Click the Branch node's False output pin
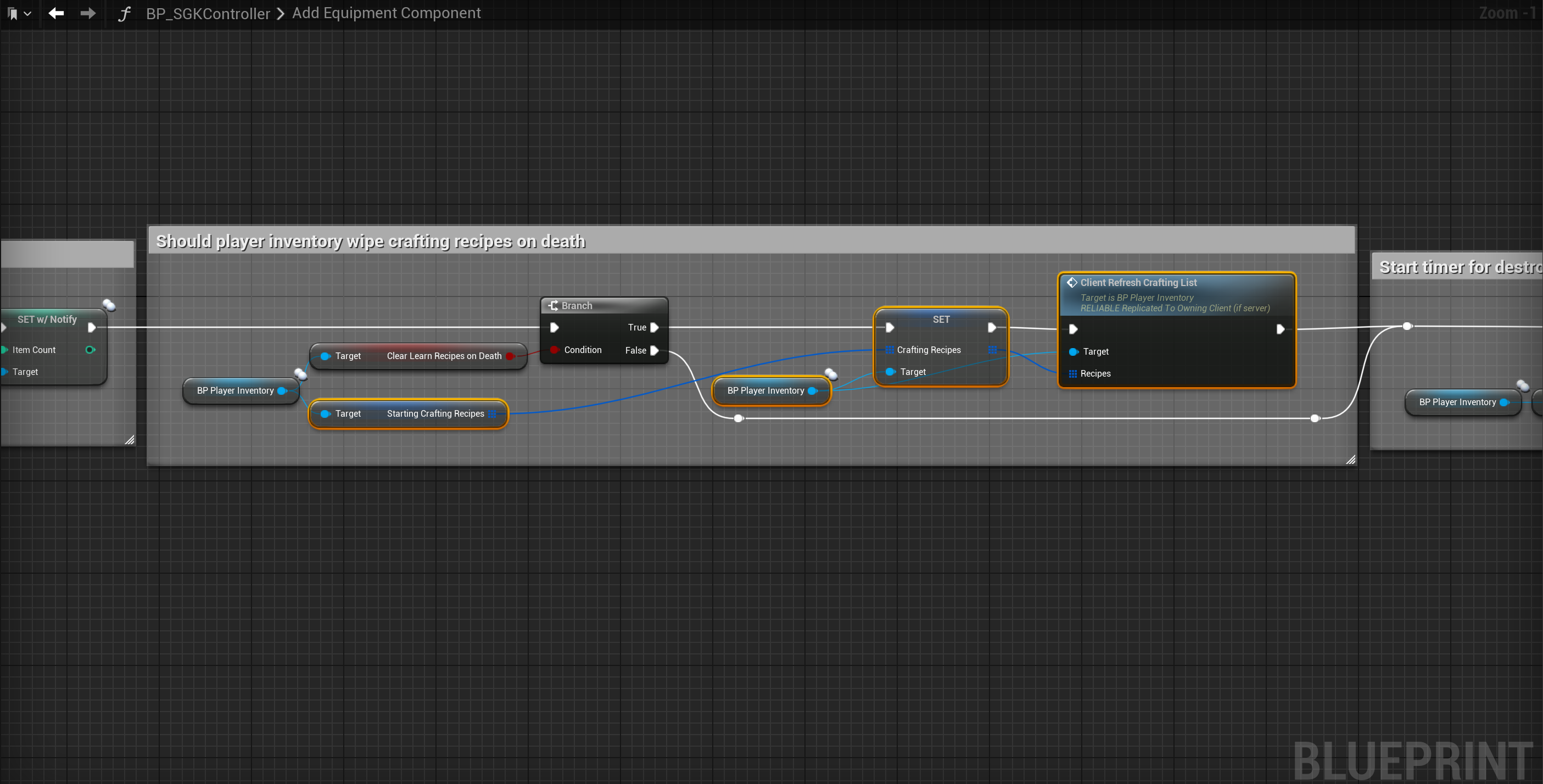Viewport: 1543px width, 784px height. click(655, 350)
